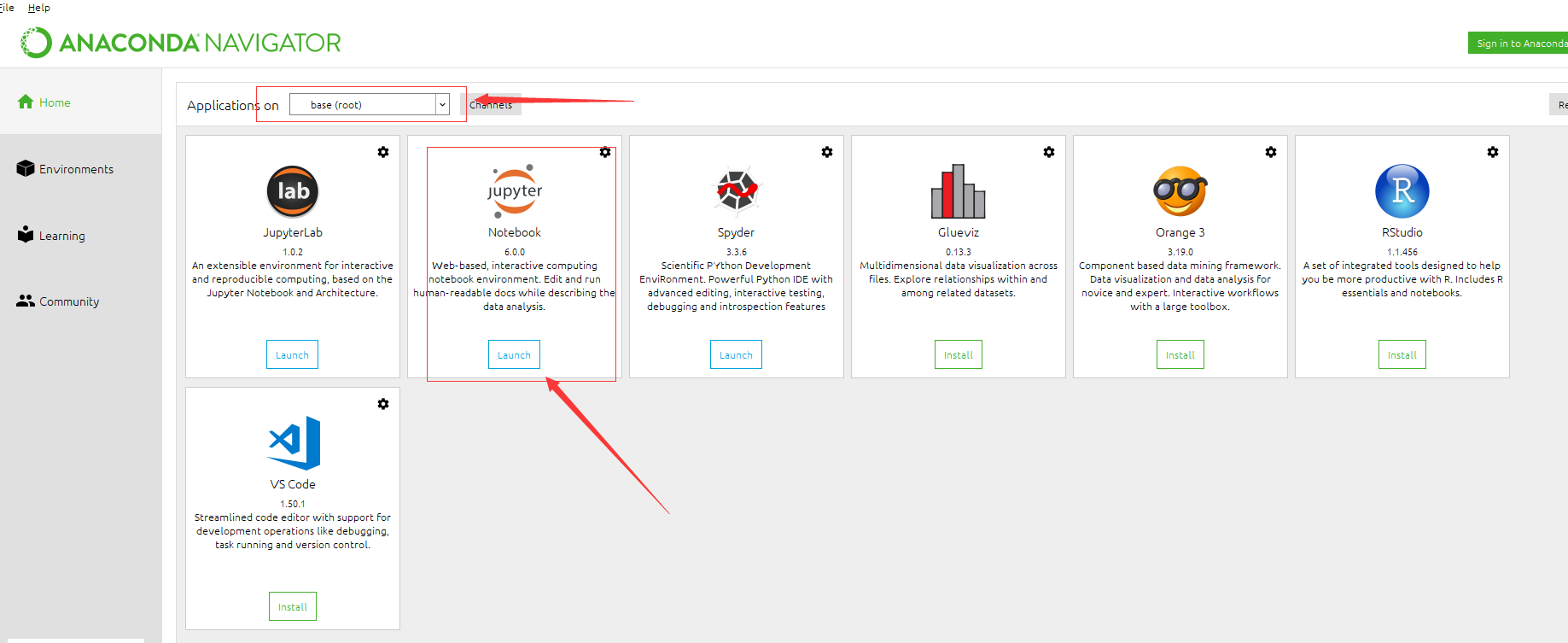Go to the Environments tab
The width and height of the screenshot is (1568, 643).
80,168
